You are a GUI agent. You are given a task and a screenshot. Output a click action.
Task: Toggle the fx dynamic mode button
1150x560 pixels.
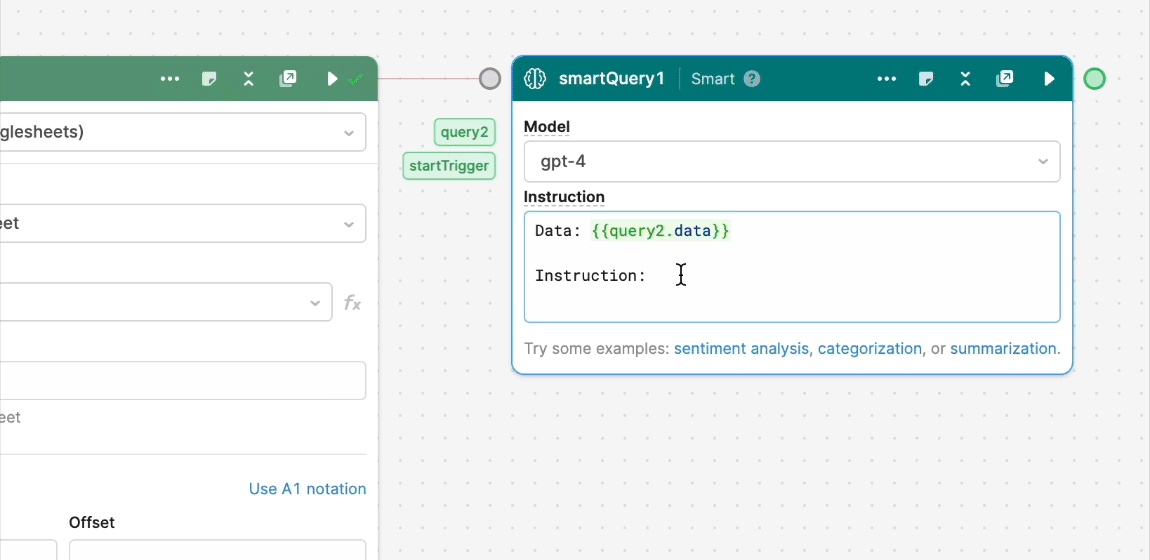(x=352, y=302)
